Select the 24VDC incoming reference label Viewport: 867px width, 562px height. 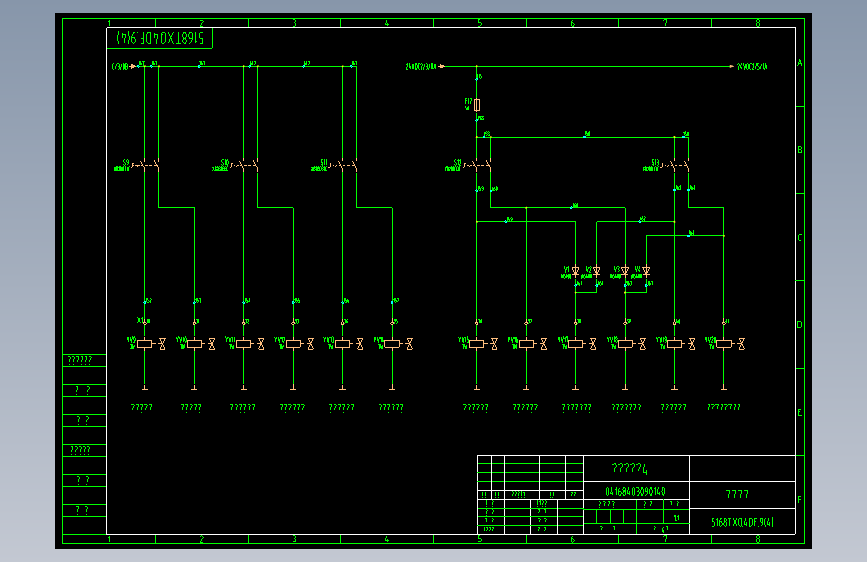pos(421,66)
